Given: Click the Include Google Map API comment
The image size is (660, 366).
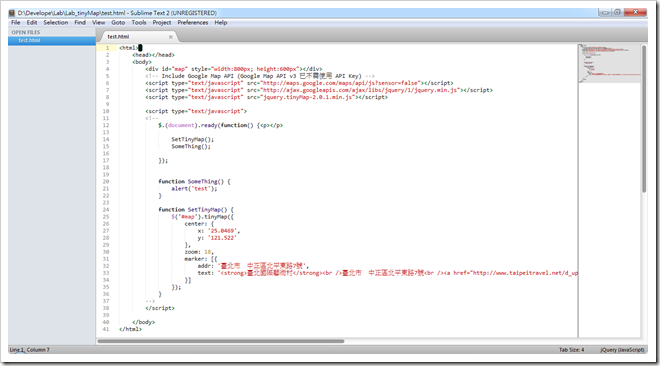Looking at the screenshot, I should coord(260,76).
